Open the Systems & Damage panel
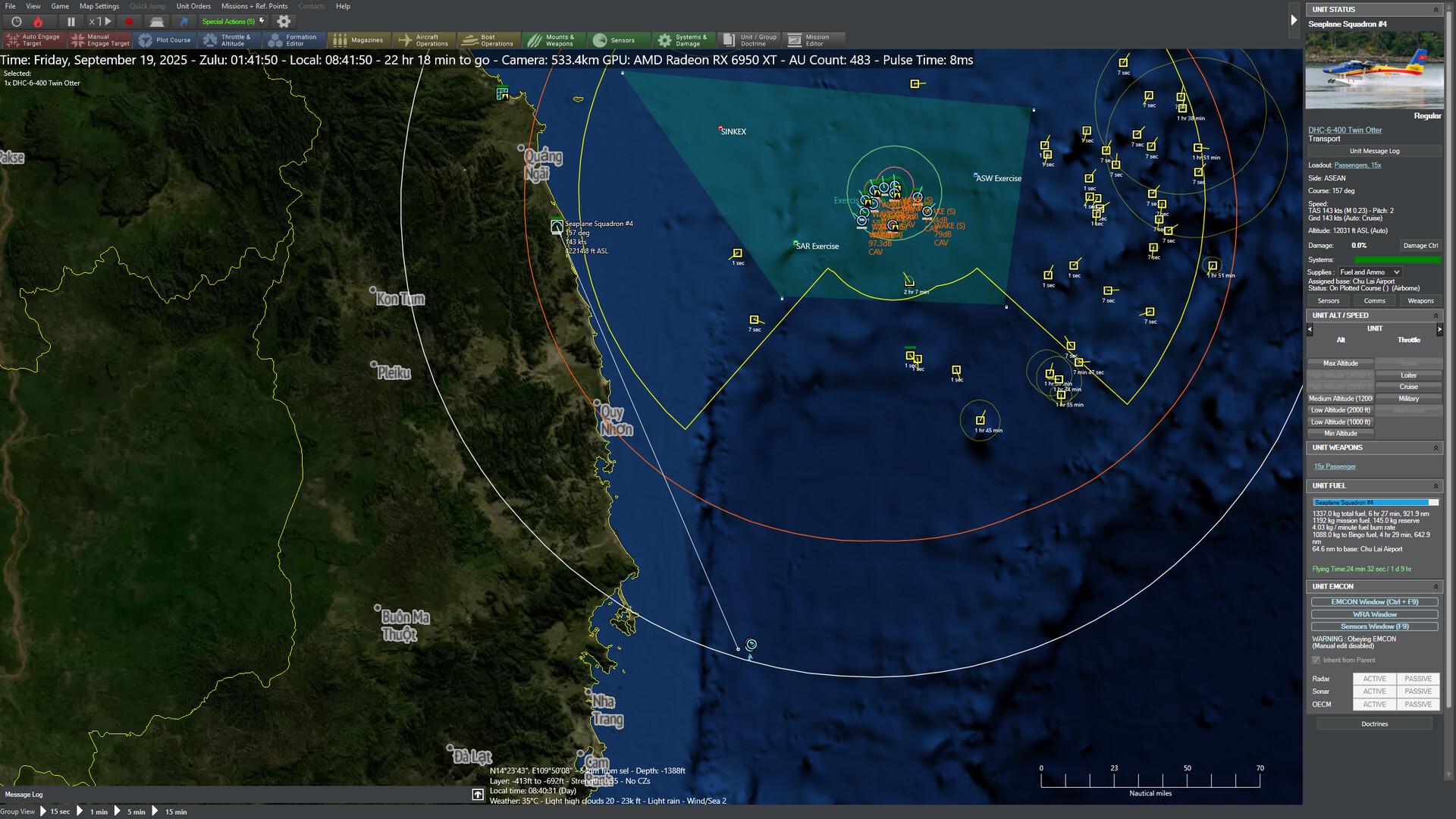Image resolution: width=1456 pixels, height=819 pixels. 684,39
